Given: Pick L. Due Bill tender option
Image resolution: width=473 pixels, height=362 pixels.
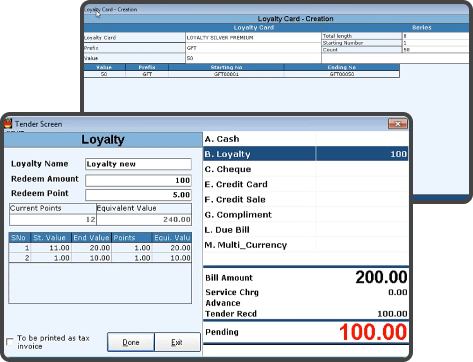Looking at the screenshot, I should [x=306, y=230].
